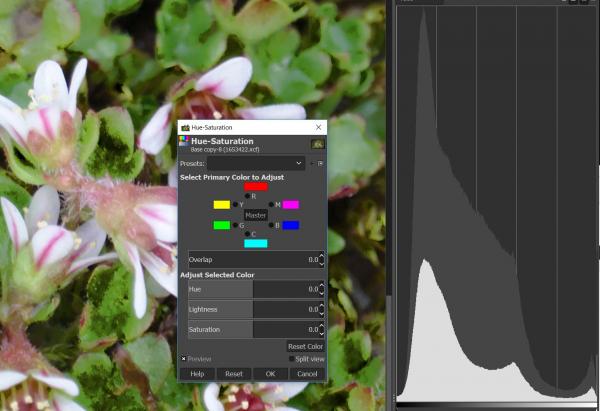Screen dimensions: 600x411
Task: Click the Help button
Action: tap(197, 374)
